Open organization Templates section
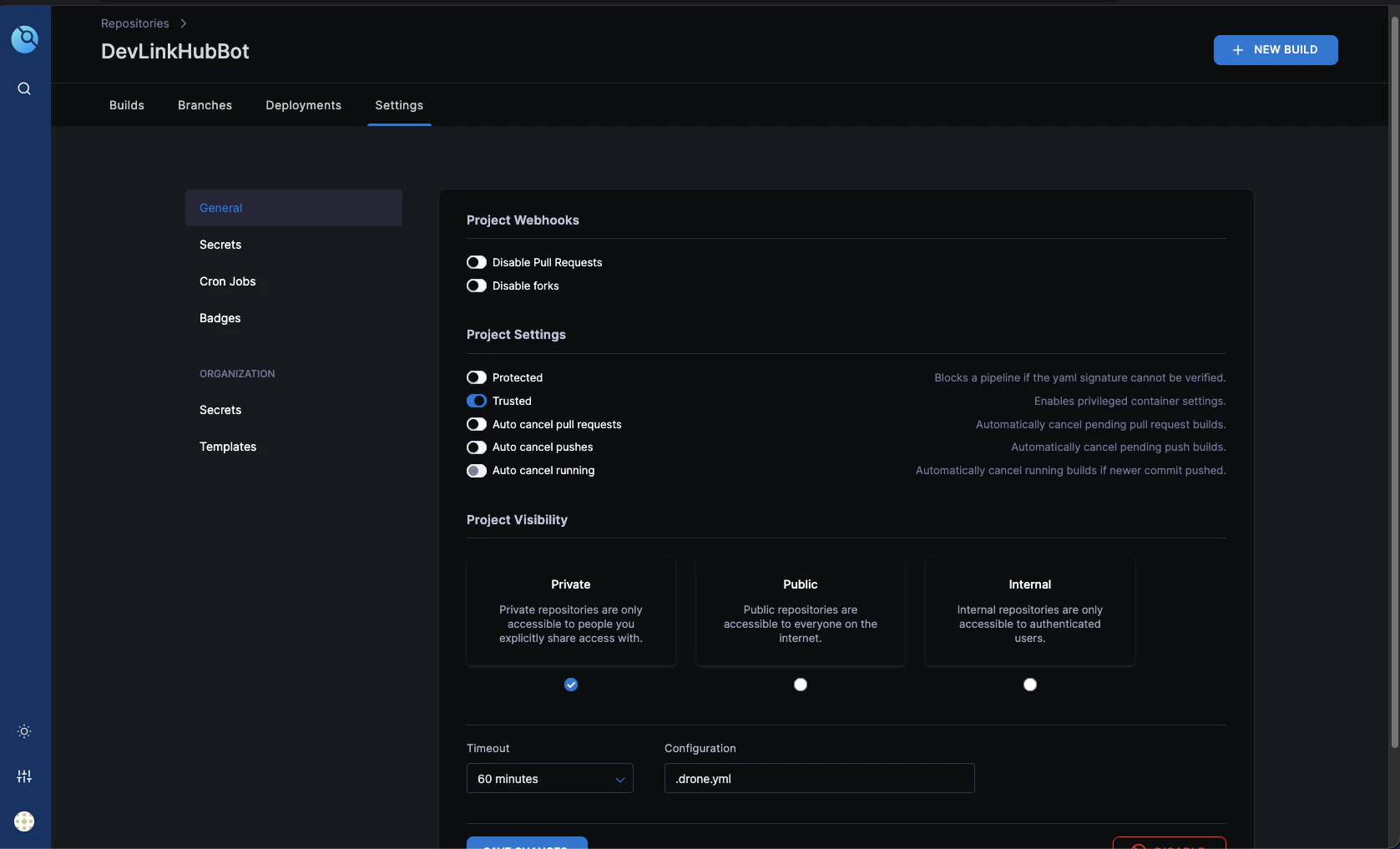The width and height of the screenshot is (1400, 849). tap(294, 447)
